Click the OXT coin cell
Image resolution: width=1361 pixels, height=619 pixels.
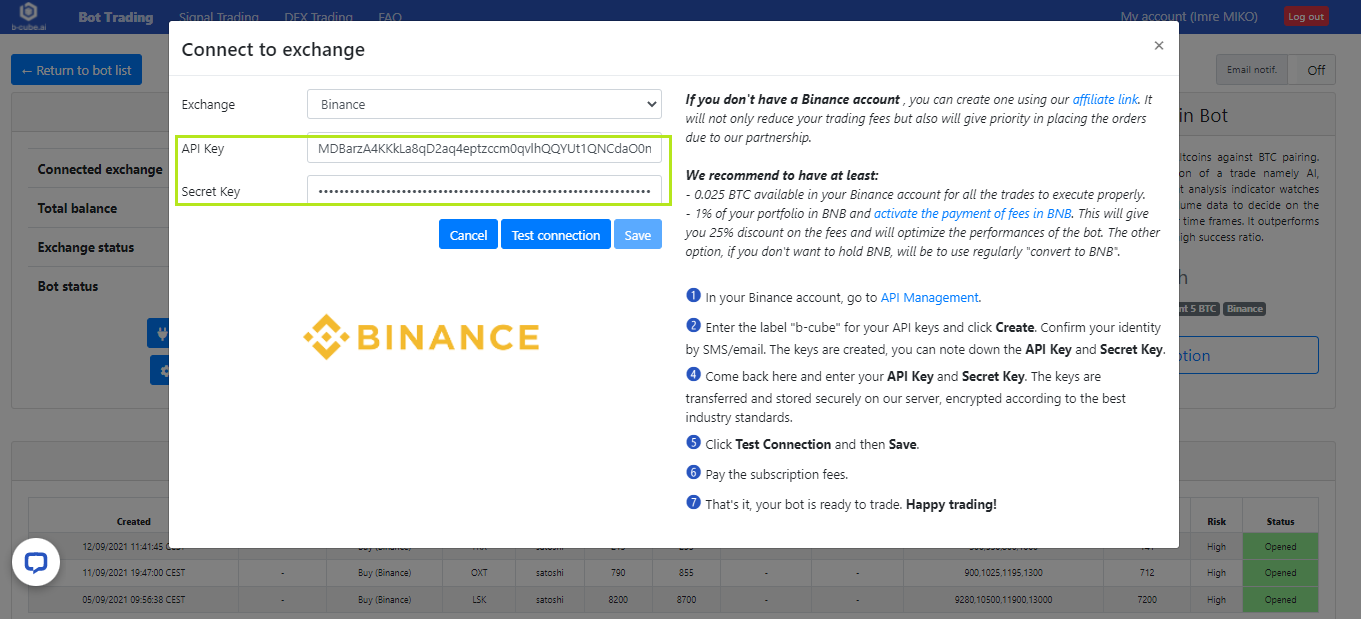coord(479,573)
